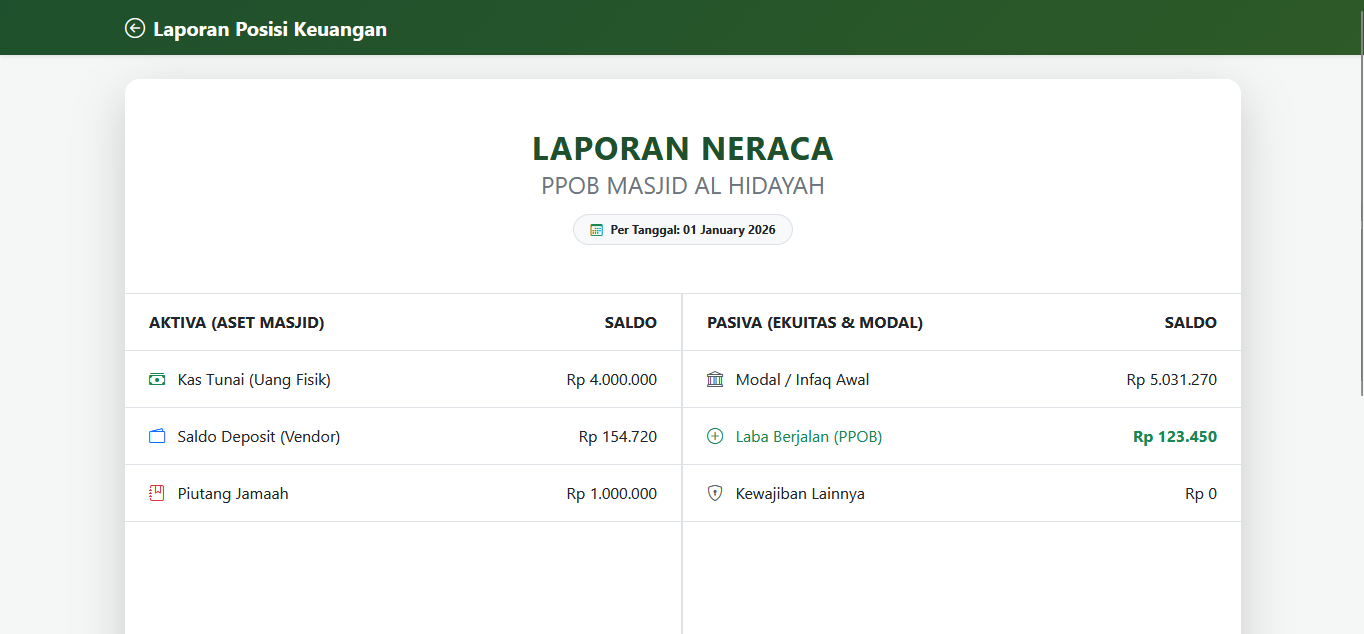1364x634 pixels.
Task: Click the PPOB MASJID AL HIDAYAH subtitle
Action: tap(682, 186)
